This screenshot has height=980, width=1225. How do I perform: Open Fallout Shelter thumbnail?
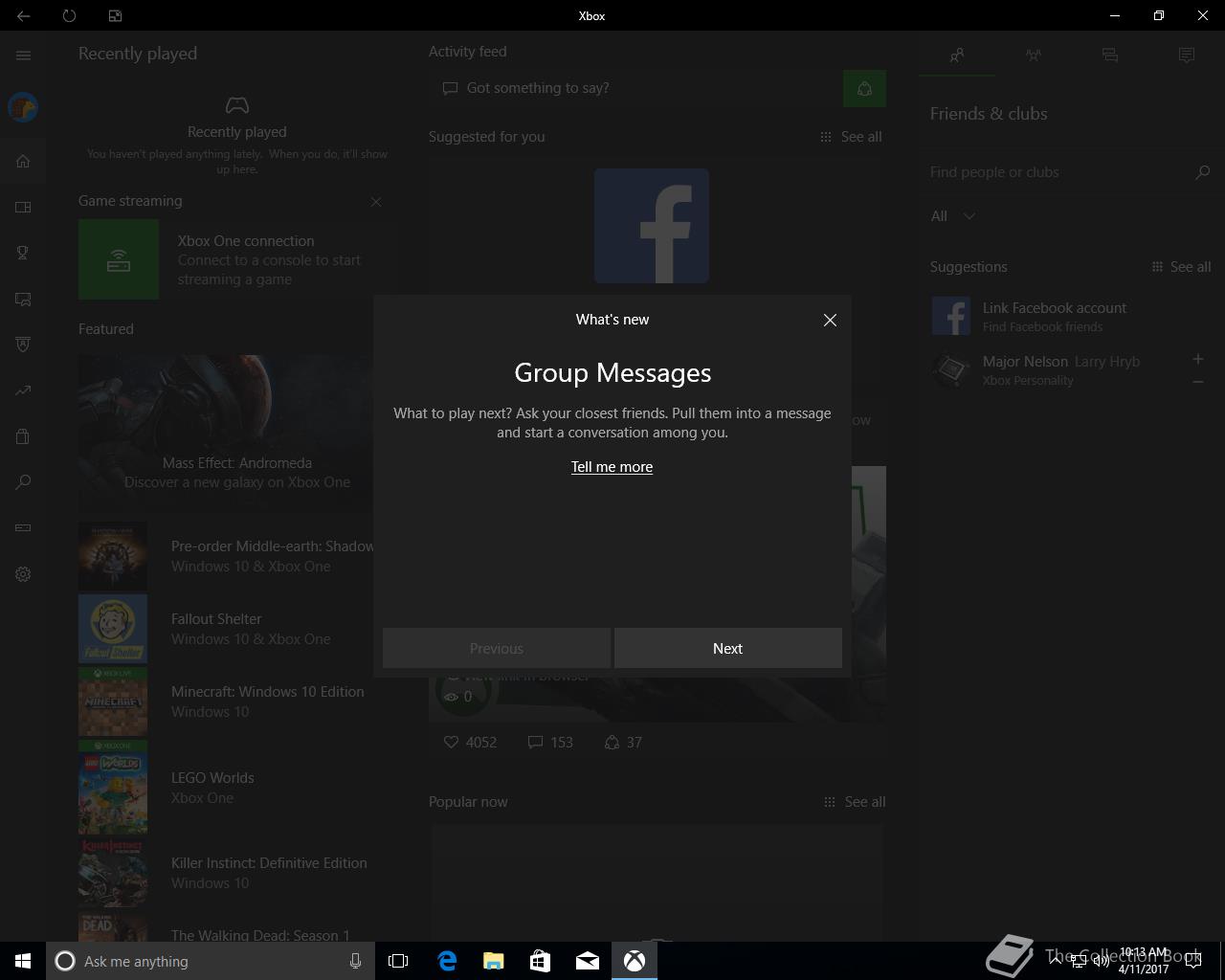(113, 629)
